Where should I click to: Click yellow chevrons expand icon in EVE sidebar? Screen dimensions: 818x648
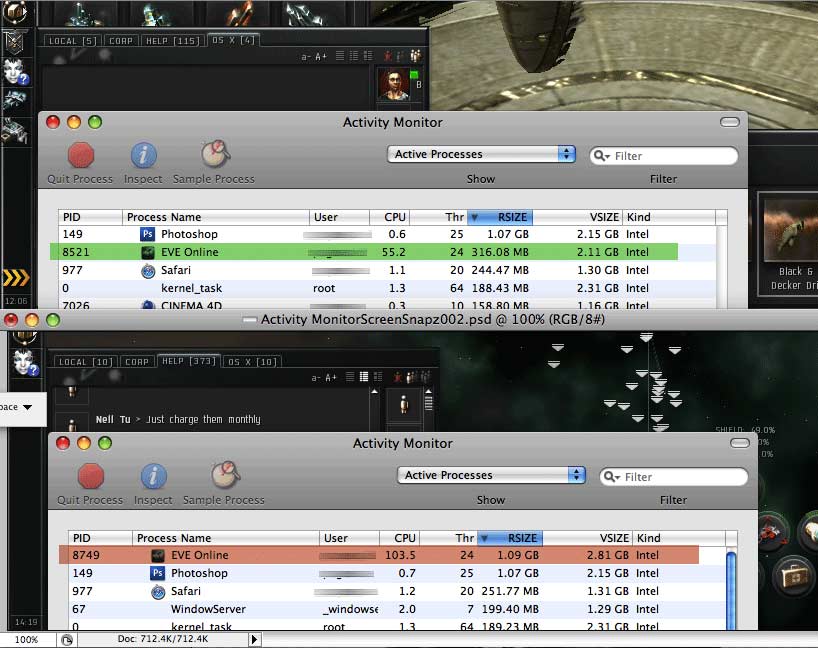pos(16,278)
